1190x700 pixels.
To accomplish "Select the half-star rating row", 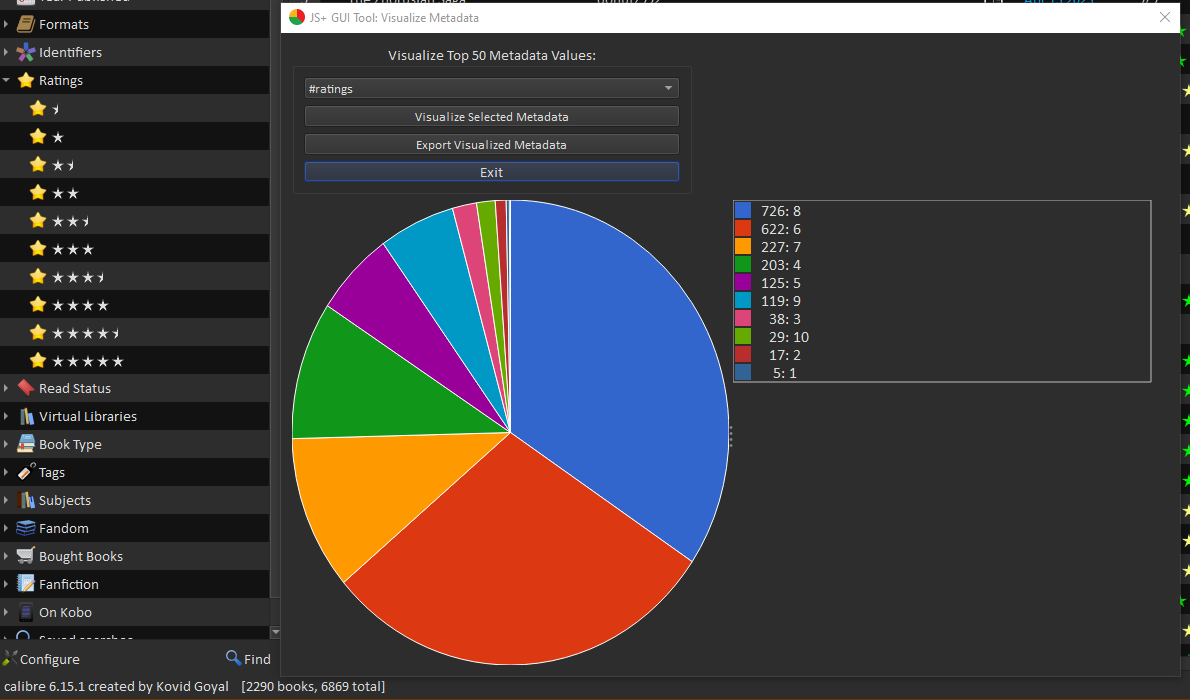I will coord(134,109).
